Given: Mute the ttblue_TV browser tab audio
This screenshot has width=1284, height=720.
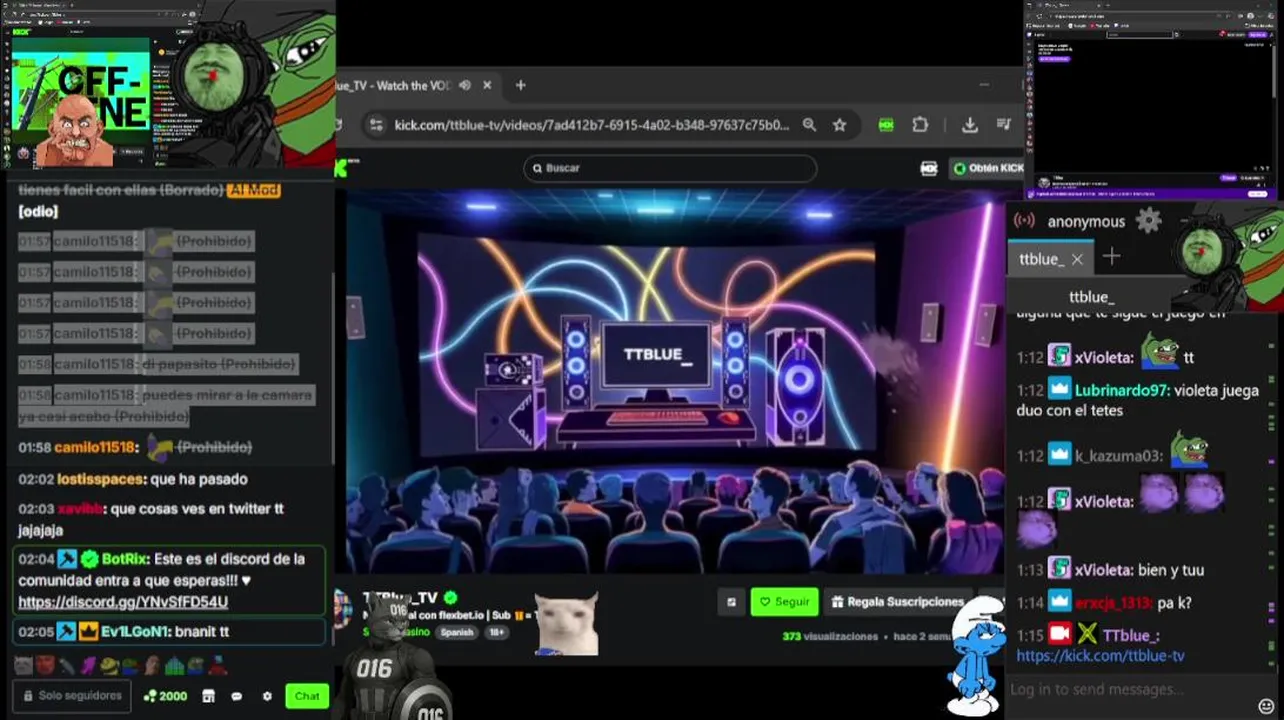Looking at the screenshot, I should point(466,85).
